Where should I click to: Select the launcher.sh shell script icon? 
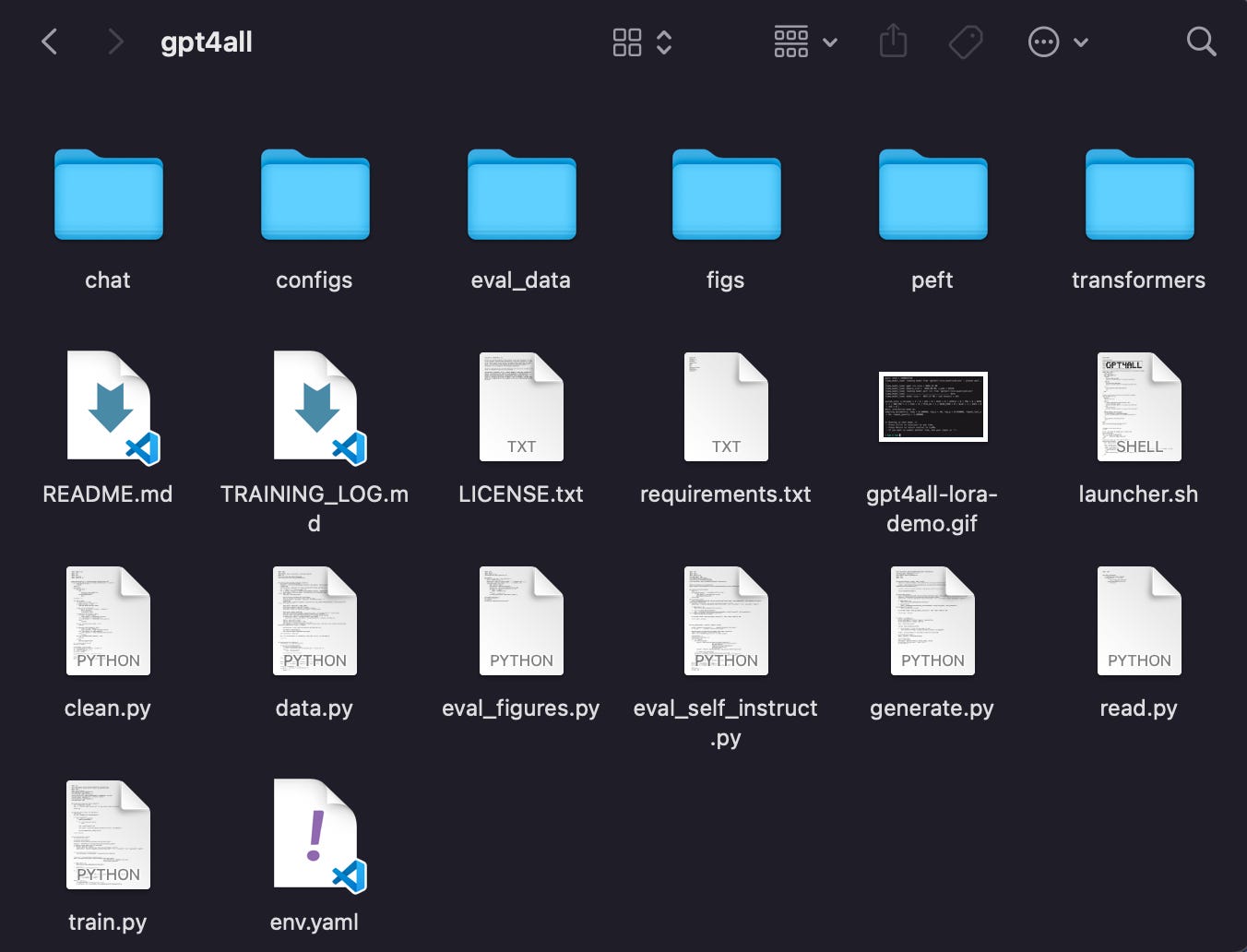1139,407
